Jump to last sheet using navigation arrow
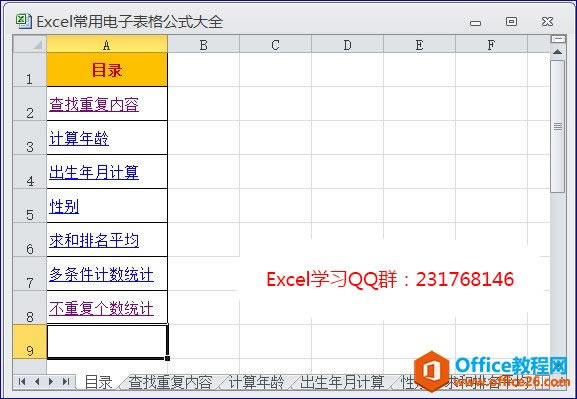 point(66,381)
